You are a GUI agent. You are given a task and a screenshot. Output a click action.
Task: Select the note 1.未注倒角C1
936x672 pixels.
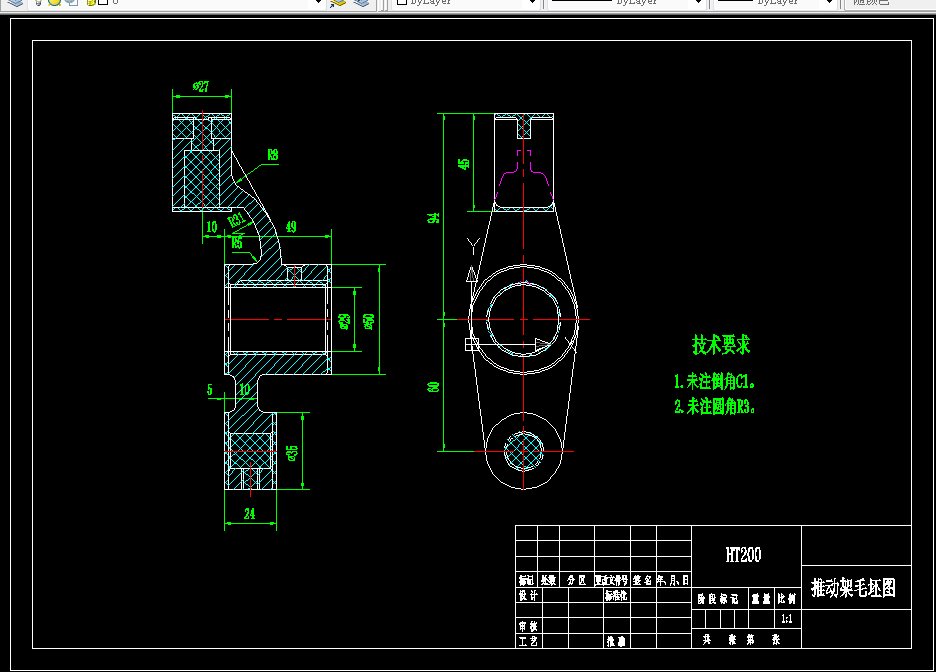click(x=715, y=381)
